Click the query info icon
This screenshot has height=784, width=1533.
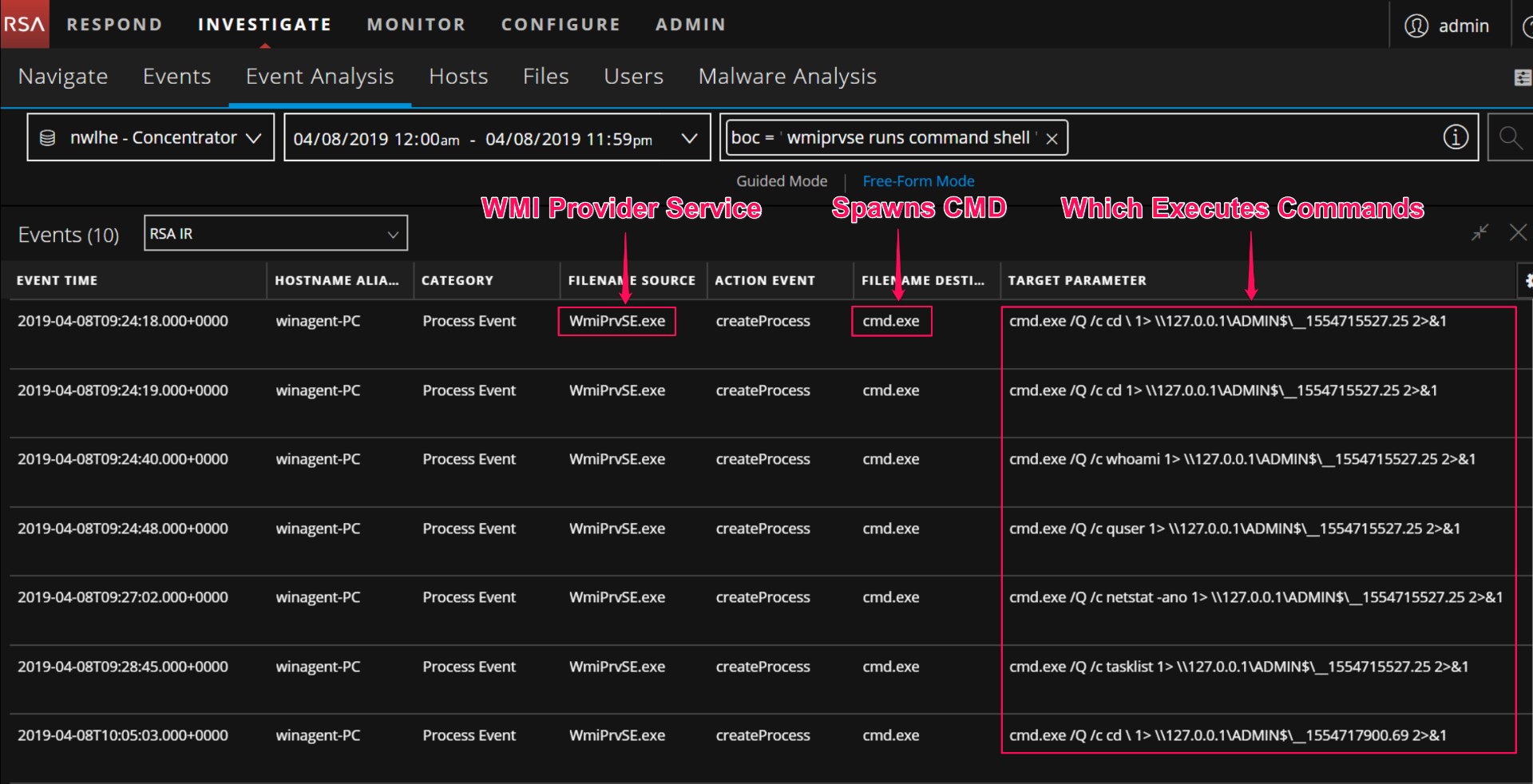pos(1455,137)
